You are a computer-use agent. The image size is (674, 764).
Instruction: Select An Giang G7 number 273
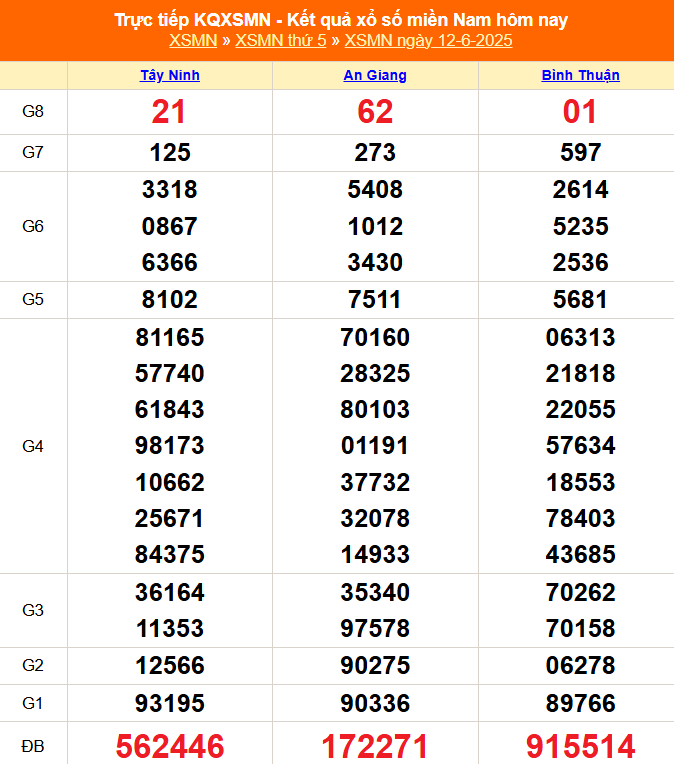click(375, 153)
